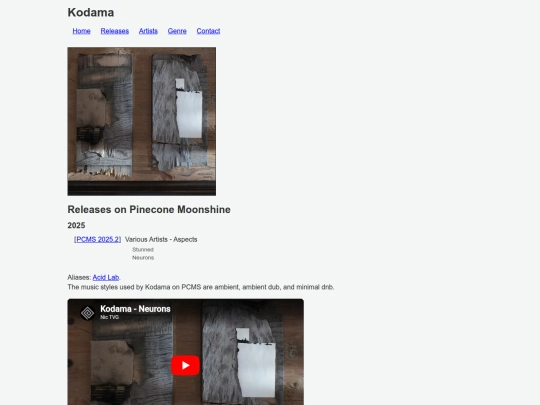Screen dimensions: 540x405
Task: Click the track name Stunned
Action: tap(143, 250)
